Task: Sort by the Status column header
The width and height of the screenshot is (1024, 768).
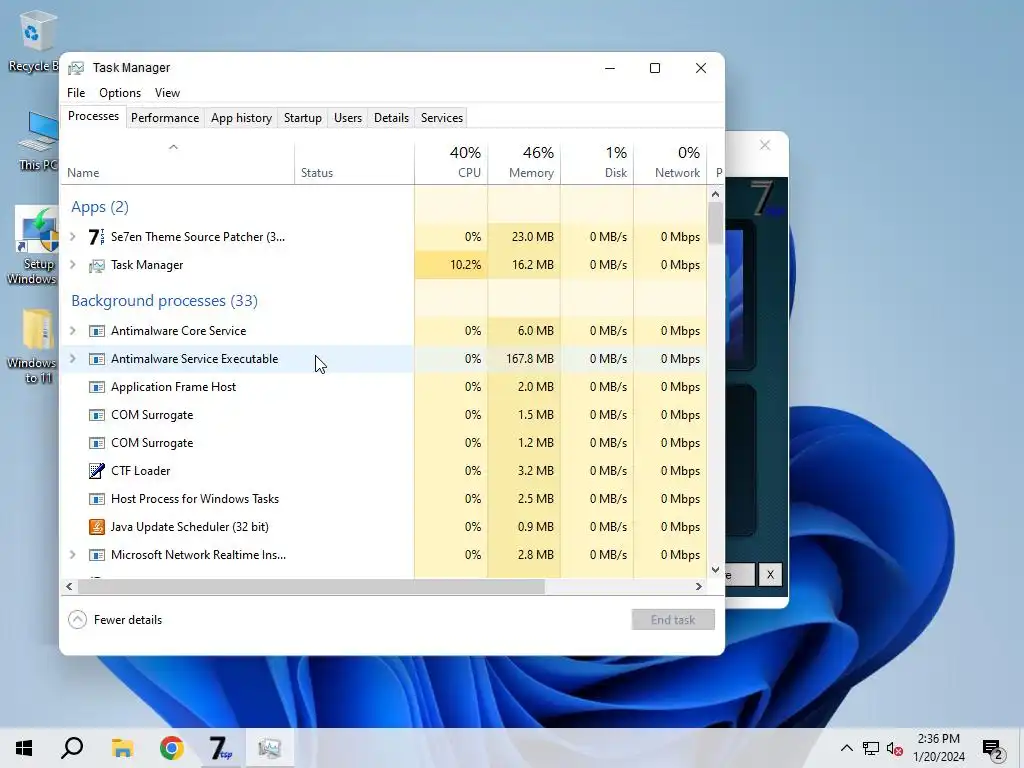Action: point(355,163)
